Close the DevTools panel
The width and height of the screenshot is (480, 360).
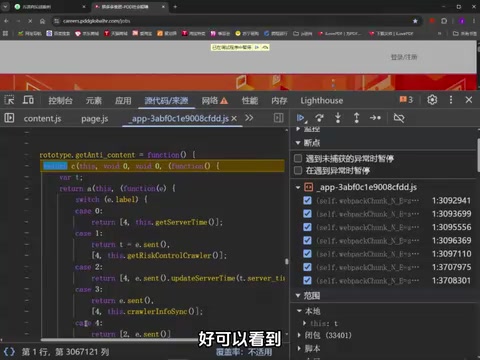pos(469,100)
